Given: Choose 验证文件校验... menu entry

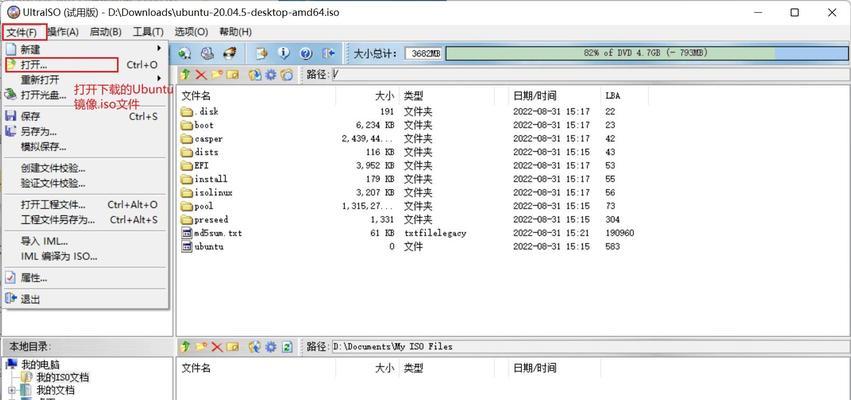Looking at the screenshot, I should (x=85, y=183).
